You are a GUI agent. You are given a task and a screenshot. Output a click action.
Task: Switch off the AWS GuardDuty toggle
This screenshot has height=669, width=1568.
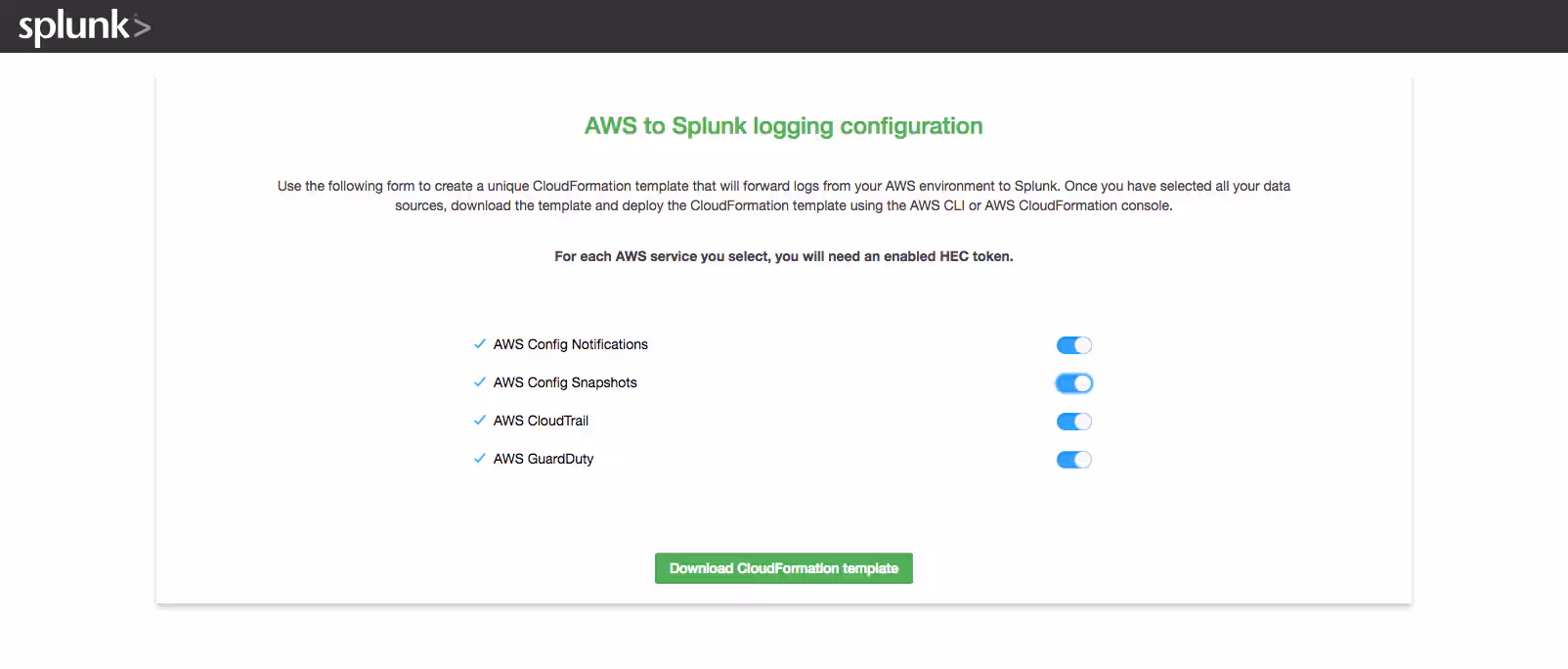tap(1073, 460)
